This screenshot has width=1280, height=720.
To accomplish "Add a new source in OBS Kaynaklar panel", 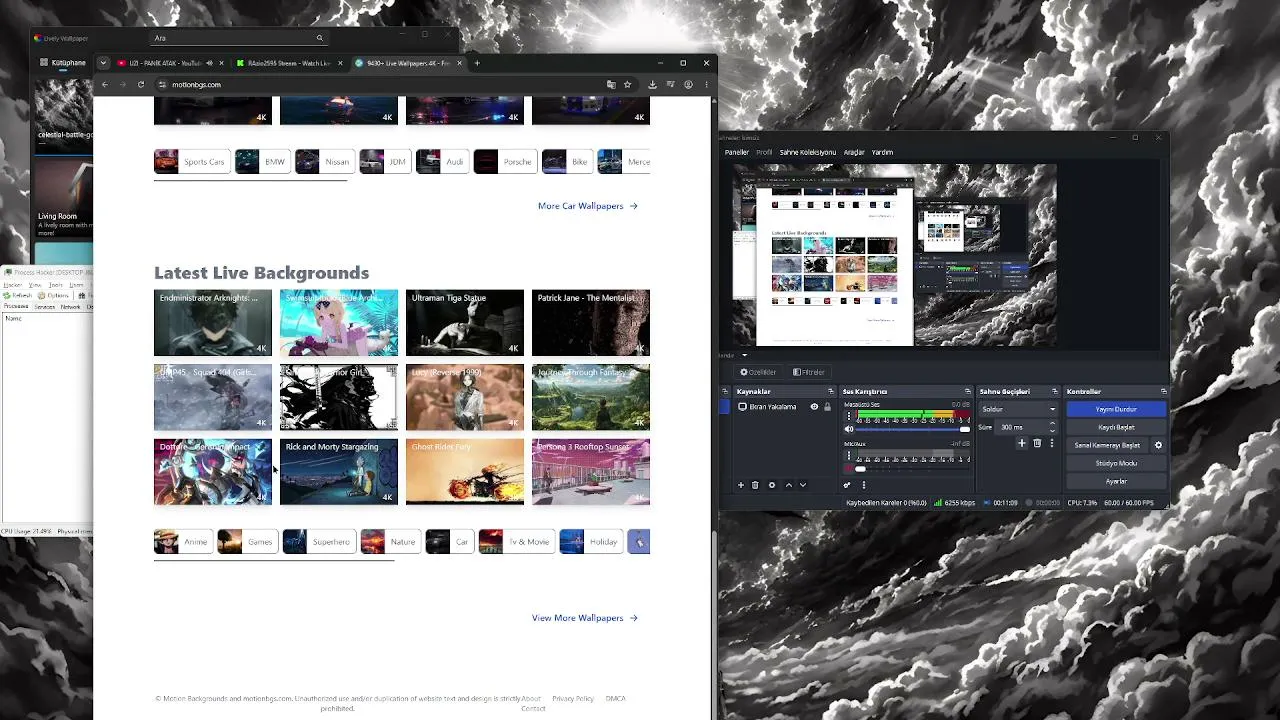I will (741, 485).
